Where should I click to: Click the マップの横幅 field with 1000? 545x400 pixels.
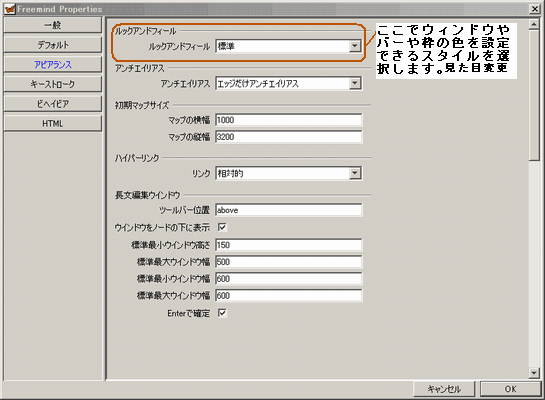click(288, 120)
